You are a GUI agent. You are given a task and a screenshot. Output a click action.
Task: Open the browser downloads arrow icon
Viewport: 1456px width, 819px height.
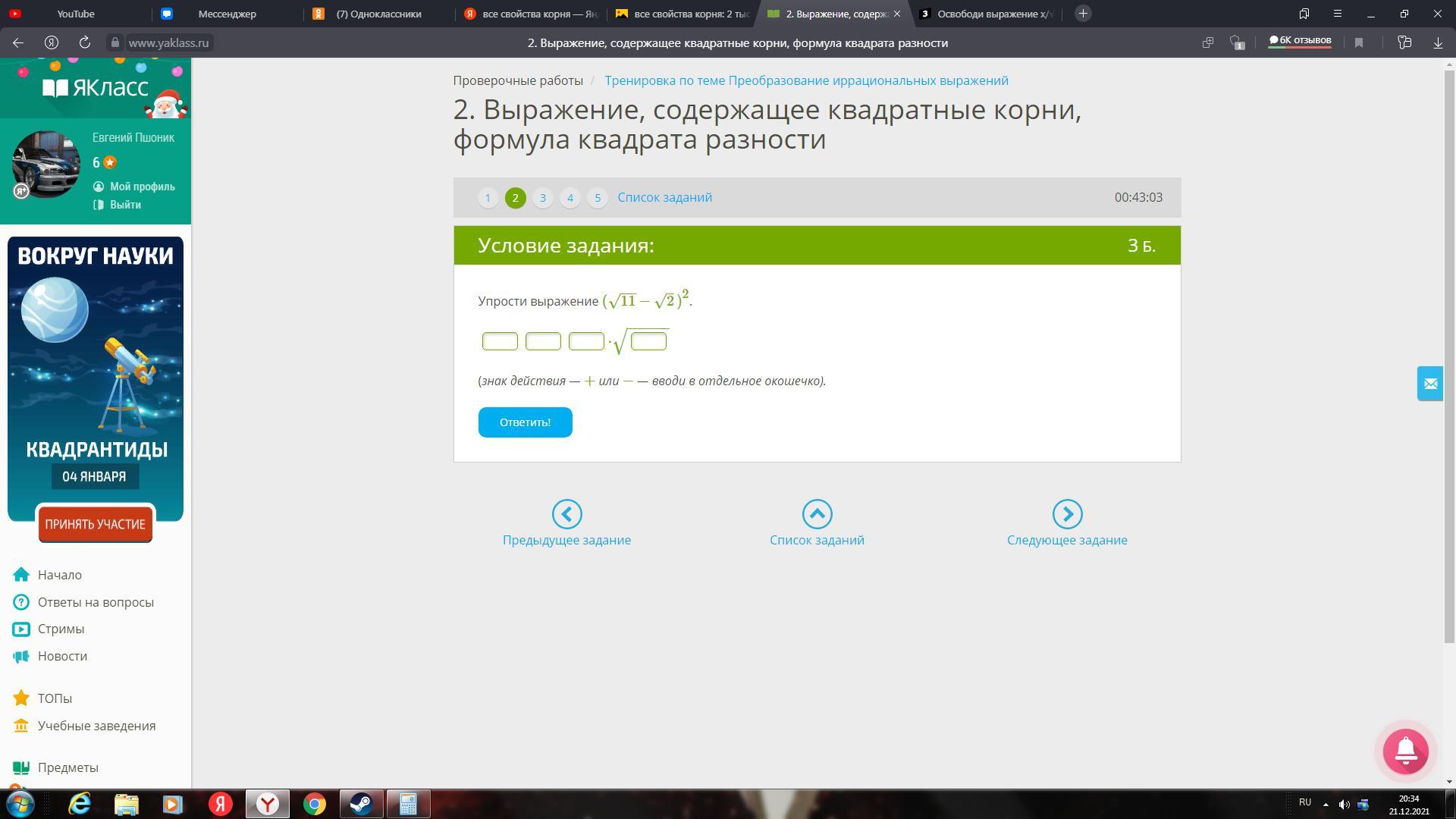pyautogui.click(x=1438, y=43)
